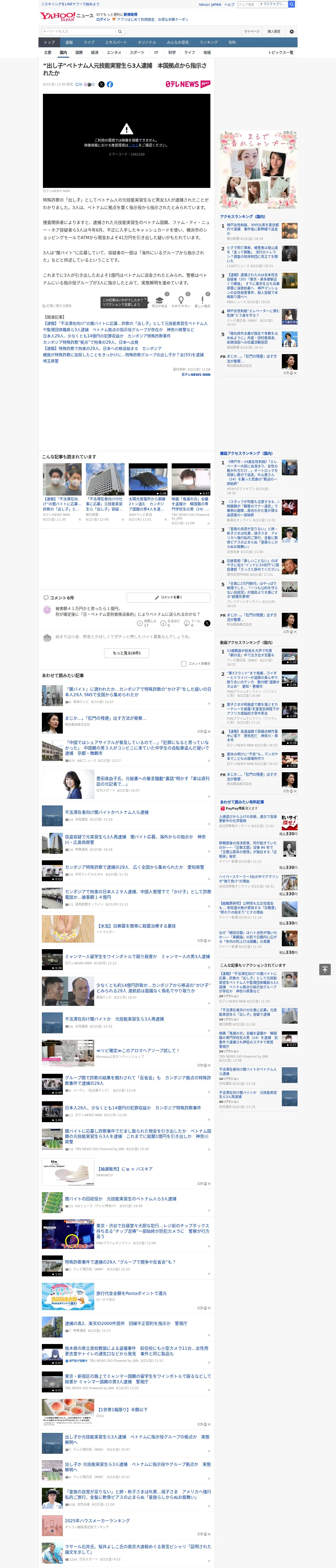The width and height of the screenshot is (336, 1568).
Task: Click うーん face icon on first comment
Action: click(x=187, y=623)
